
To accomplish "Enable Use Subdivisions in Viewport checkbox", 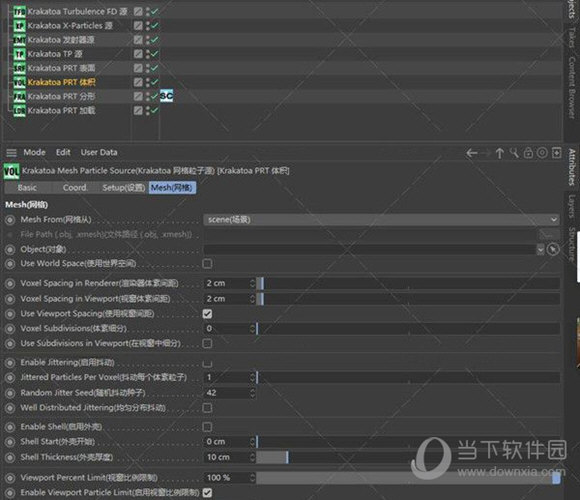I will point(208,344).
